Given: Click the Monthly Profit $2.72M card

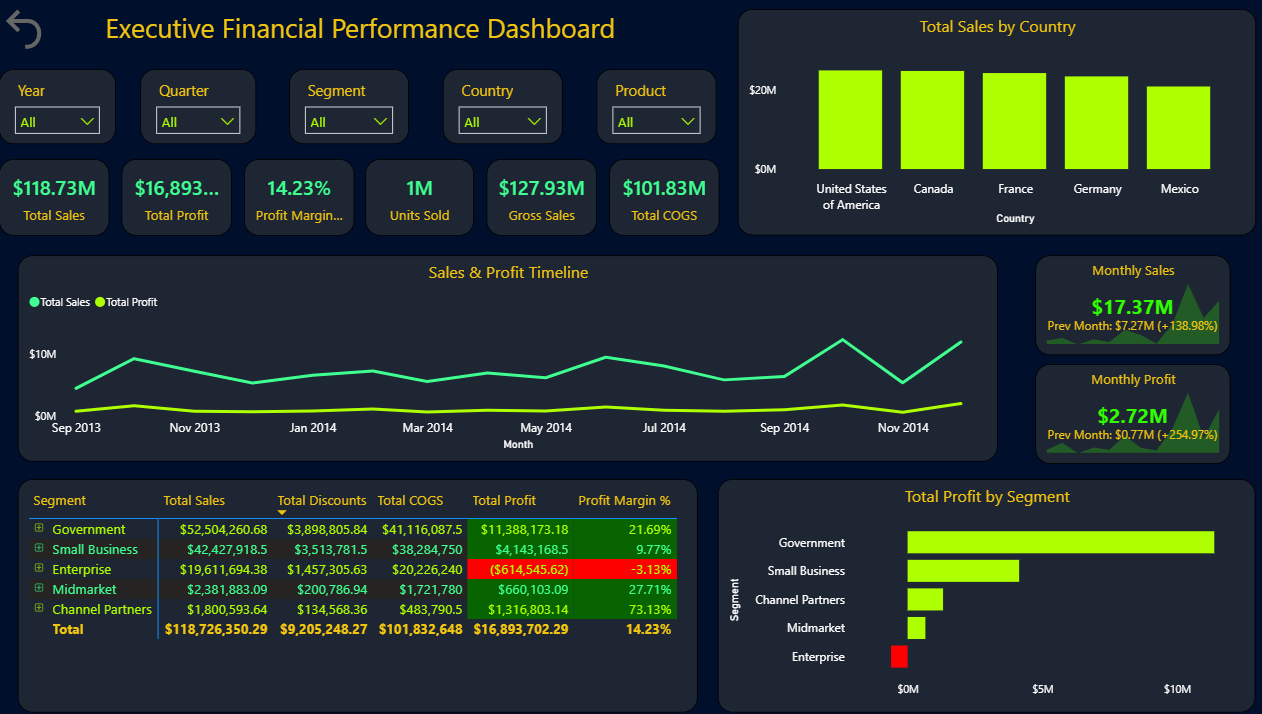Looking at the screenshot, I should [x=1133, y=414].
